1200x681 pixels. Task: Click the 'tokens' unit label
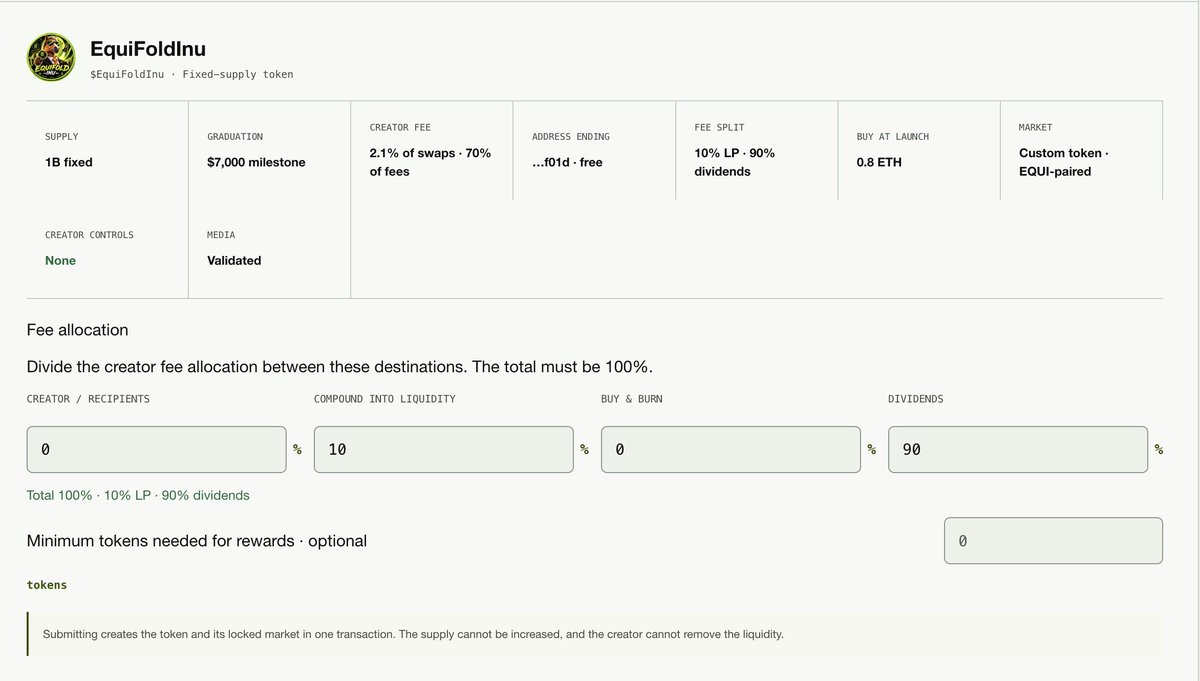[x=47, y=585]
